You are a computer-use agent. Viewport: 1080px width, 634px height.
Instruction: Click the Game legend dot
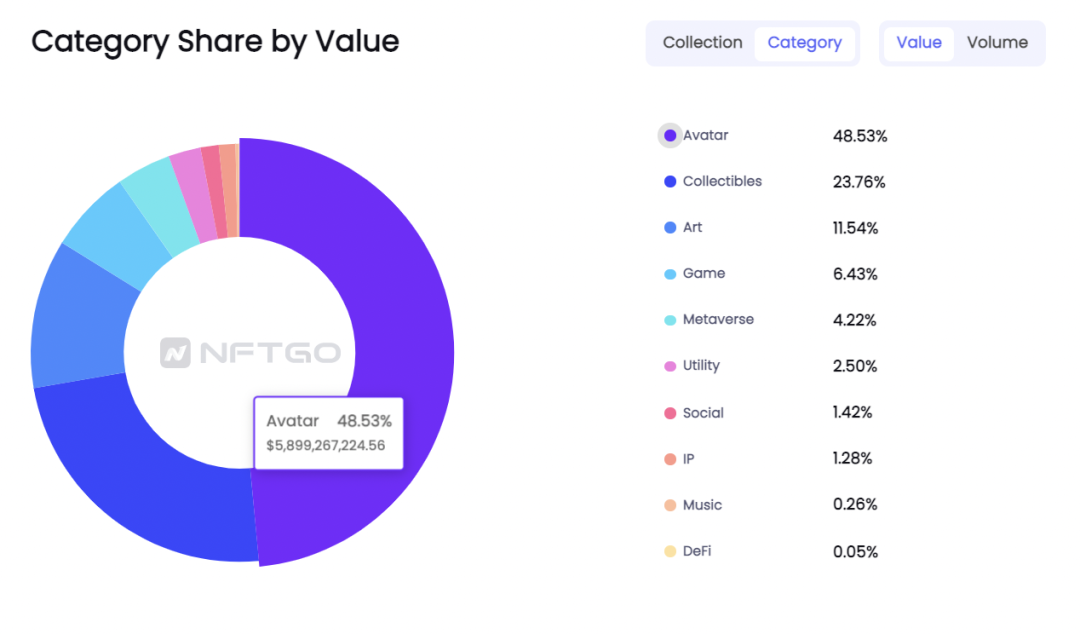click(x=669, y=274)
